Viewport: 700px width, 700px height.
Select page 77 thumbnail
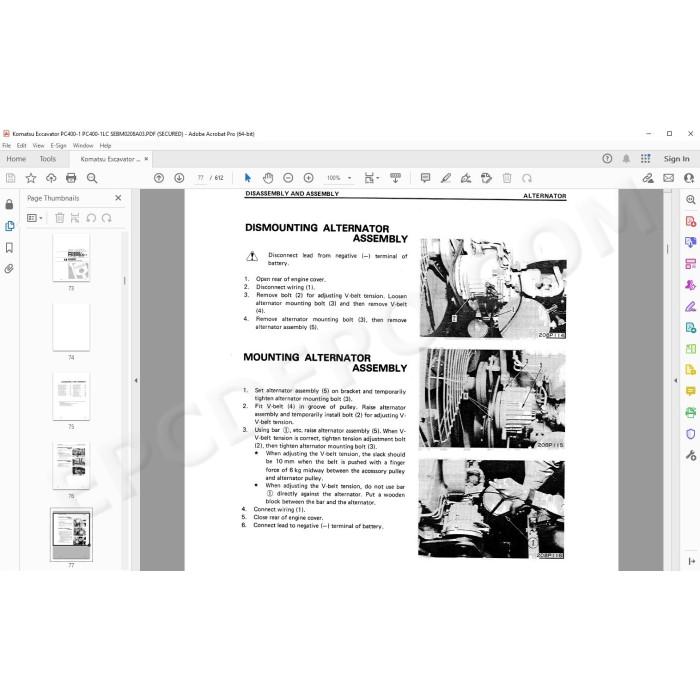tap(71, 534)
